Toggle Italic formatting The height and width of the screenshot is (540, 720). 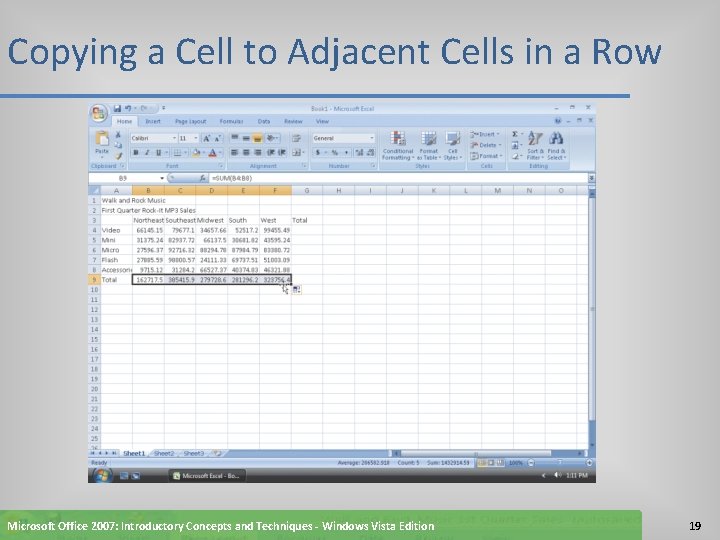(x=147, y=152)
